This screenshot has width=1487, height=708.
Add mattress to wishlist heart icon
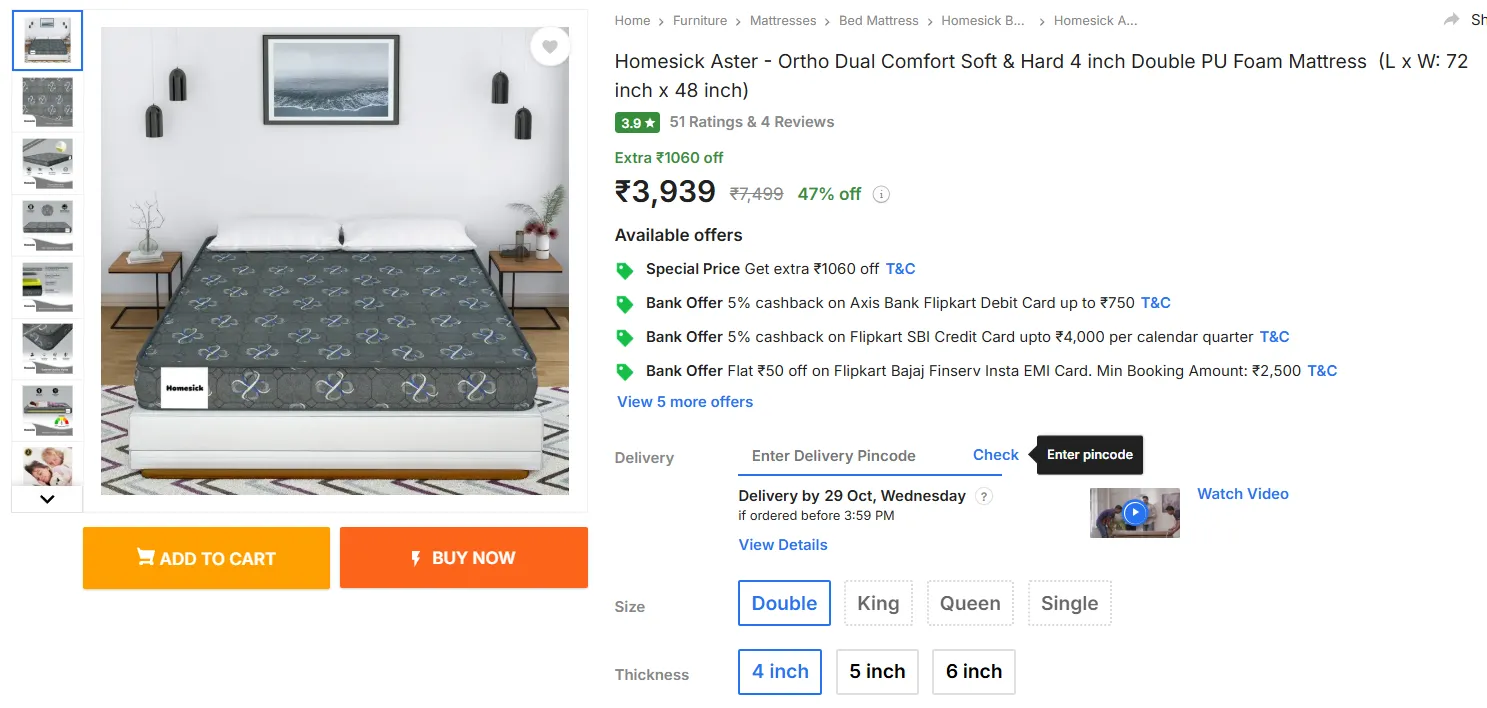[549, 46]
